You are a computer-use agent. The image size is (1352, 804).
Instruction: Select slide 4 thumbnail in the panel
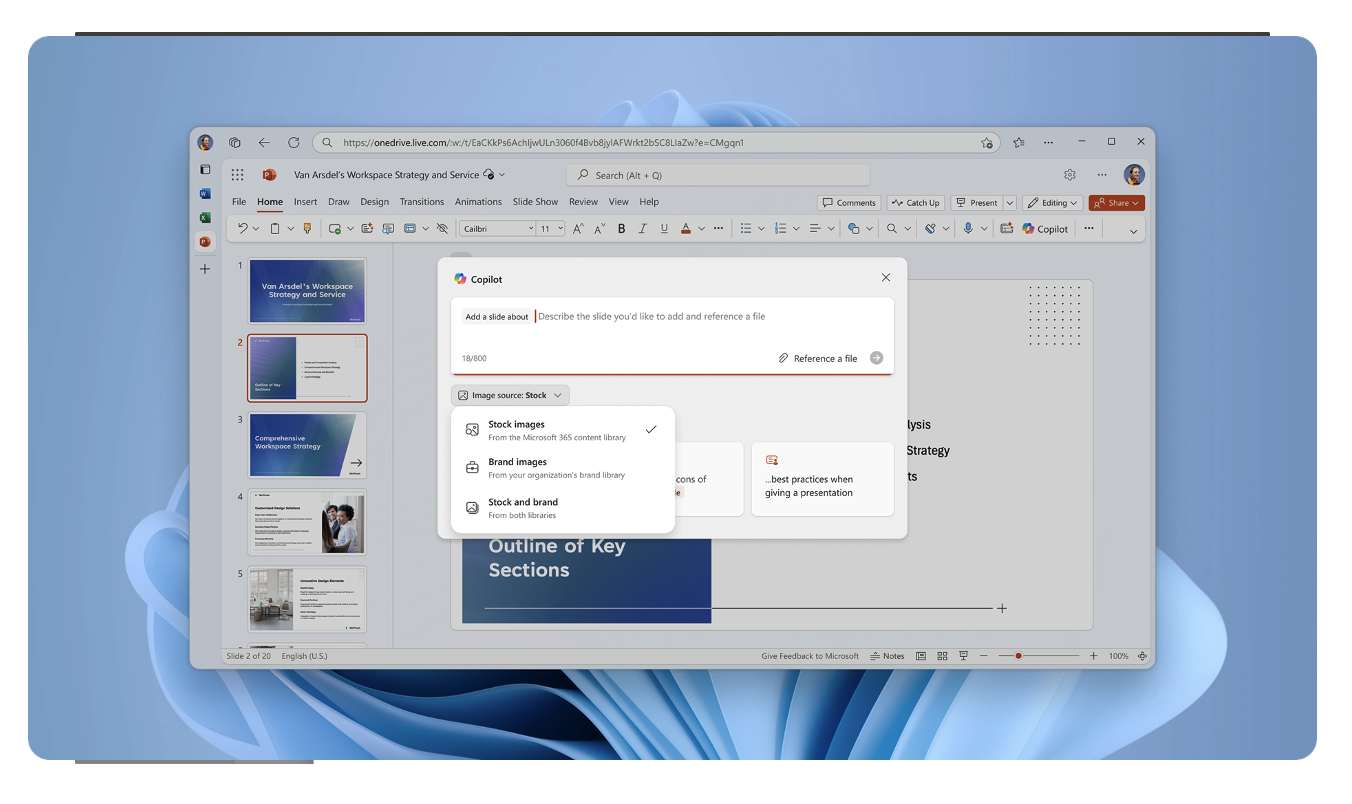point(307,523)
